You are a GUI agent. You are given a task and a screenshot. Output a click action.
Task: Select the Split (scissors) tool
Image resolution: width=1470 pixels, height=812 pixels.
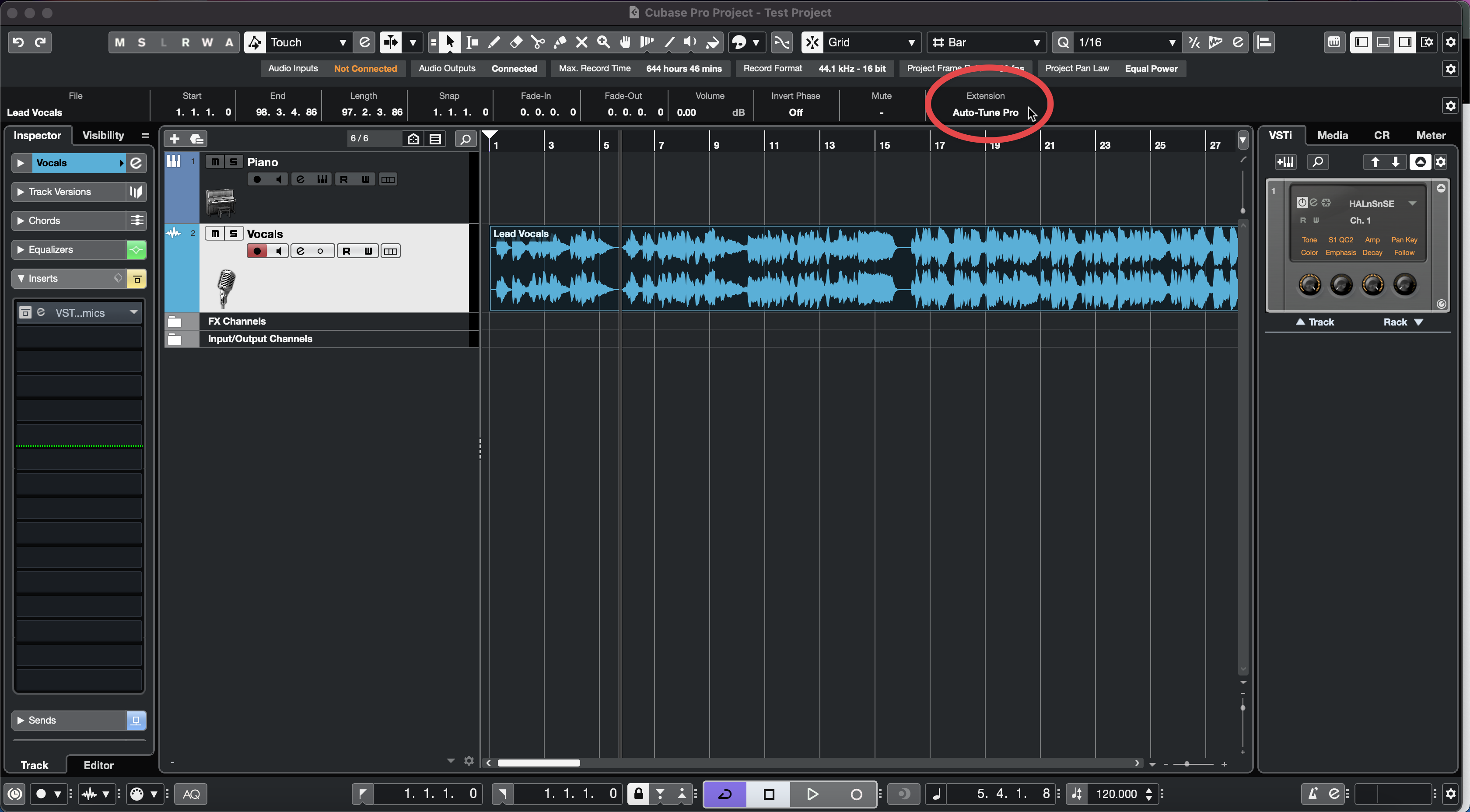[538, 42]
